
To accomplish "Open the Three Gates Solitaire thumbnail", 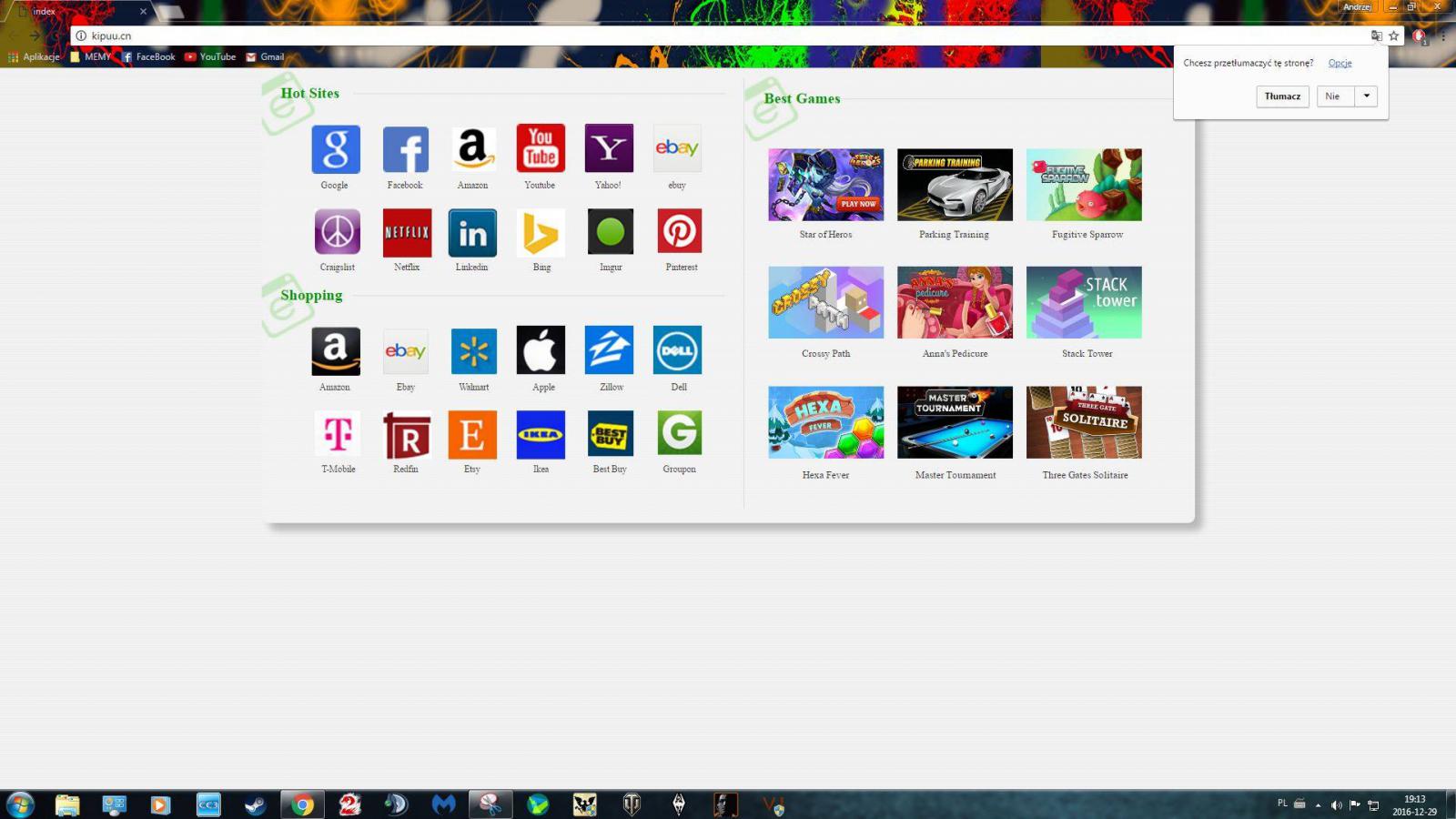I will (x=1084, y=422).
